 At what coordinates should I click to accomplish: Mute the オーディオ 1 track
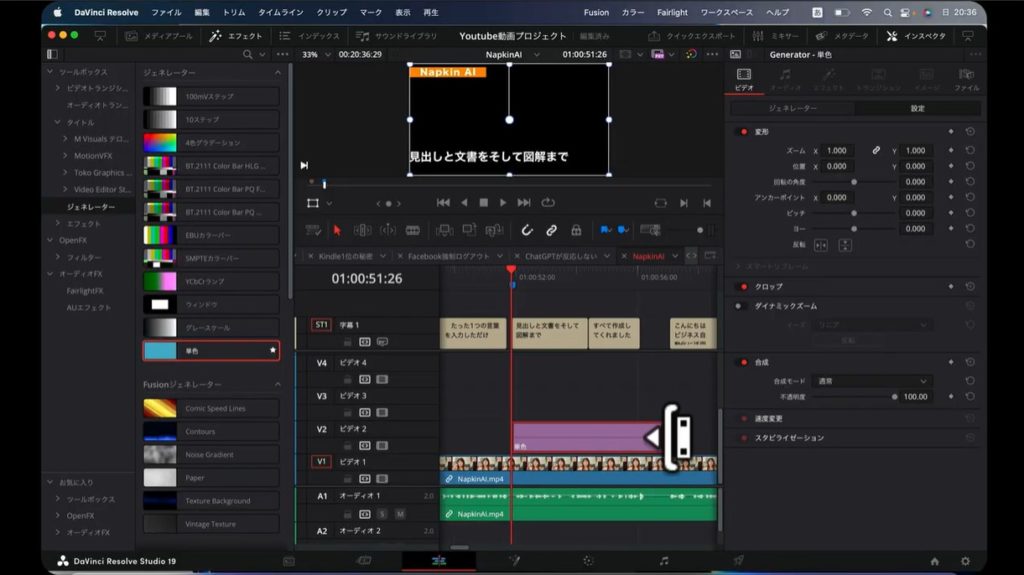click(399, 514)
